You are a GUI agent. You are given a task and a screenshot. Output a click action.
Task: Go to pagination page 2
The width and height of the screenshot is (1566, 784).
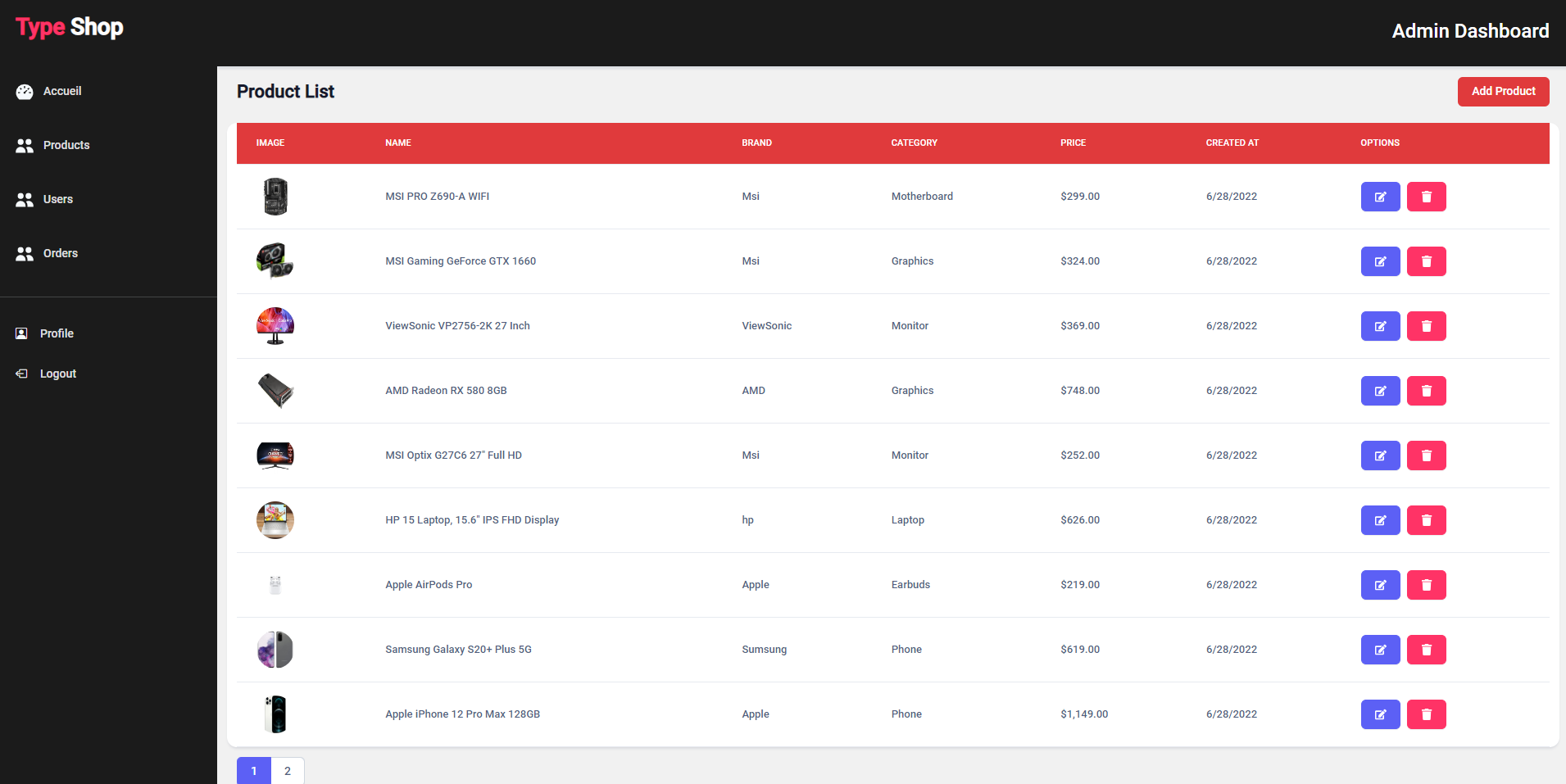(x=288, y=771)
